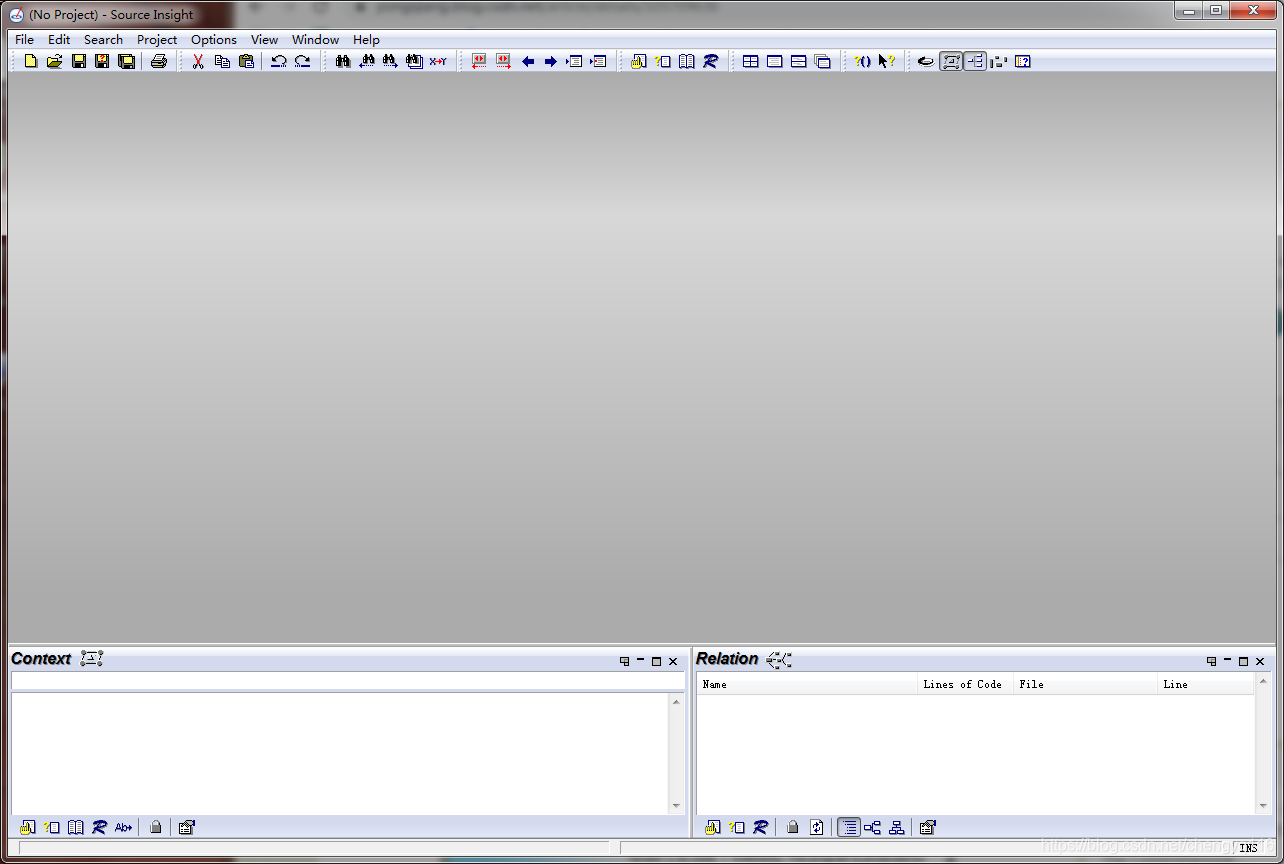1284x864 pixels.
Task: Click the Lookup References R icon in the Context panel
Action: point(99,827)
